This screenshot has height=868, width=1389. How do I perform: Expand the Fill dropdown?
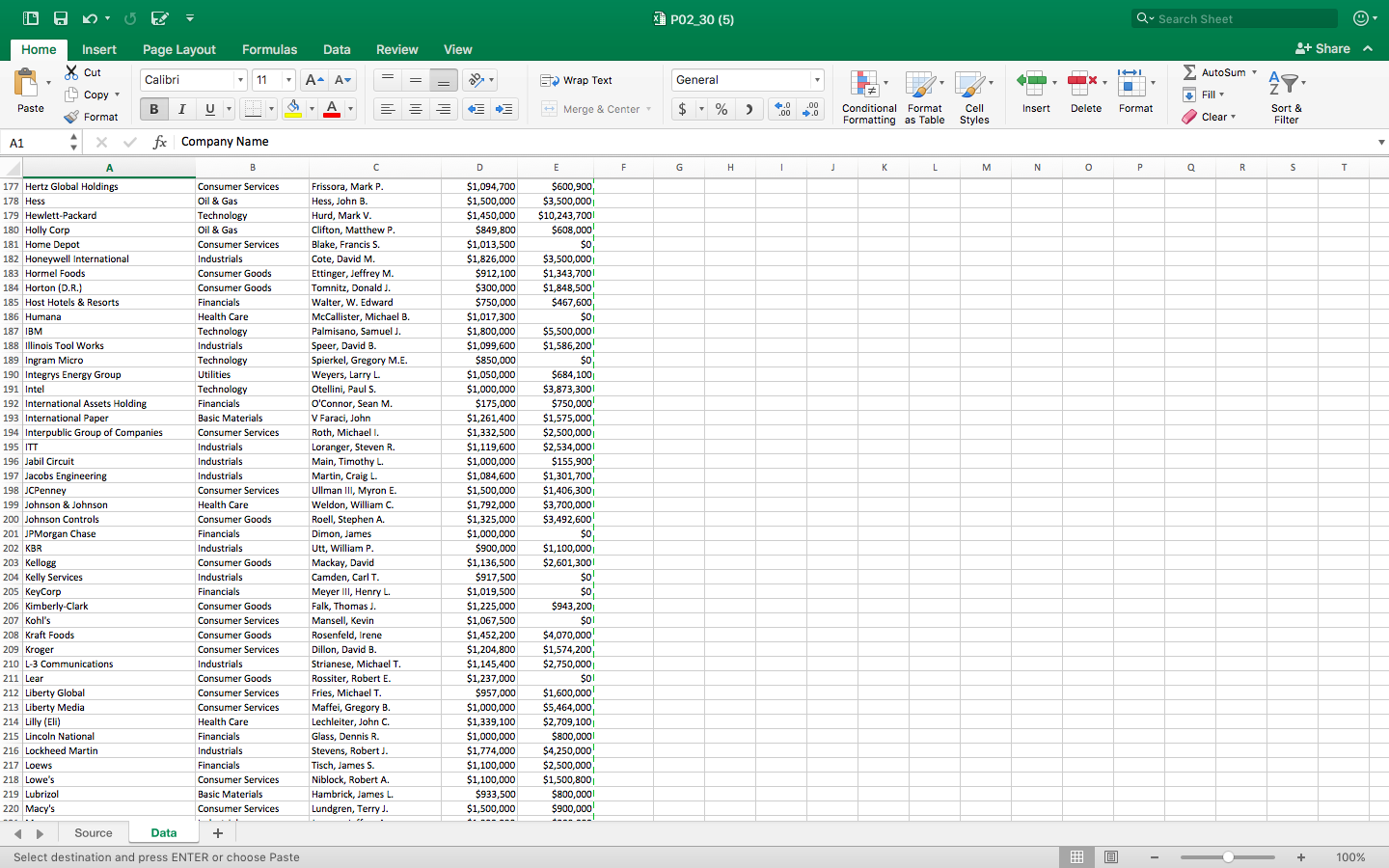coord(1221,95)
